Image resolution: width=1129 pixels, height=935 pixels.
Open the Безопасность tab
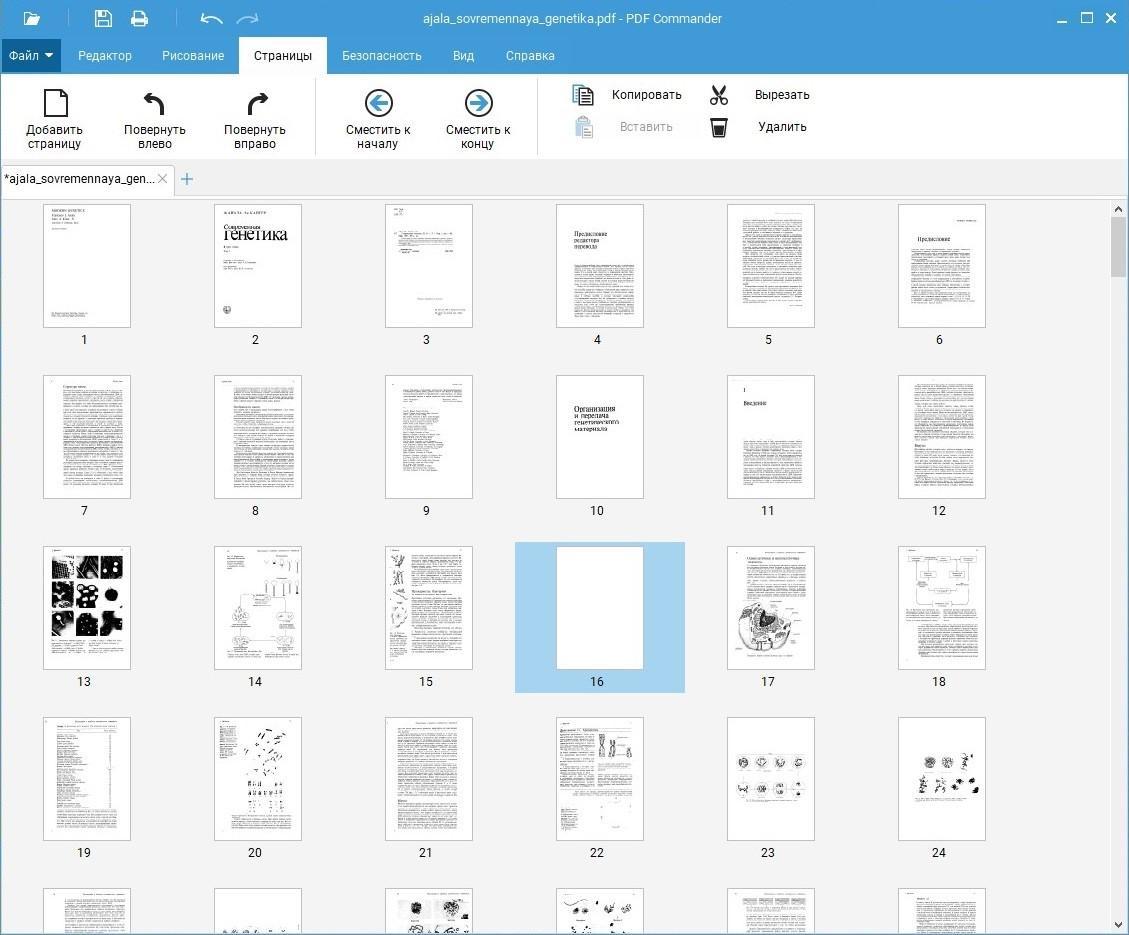tap(382, 55)
